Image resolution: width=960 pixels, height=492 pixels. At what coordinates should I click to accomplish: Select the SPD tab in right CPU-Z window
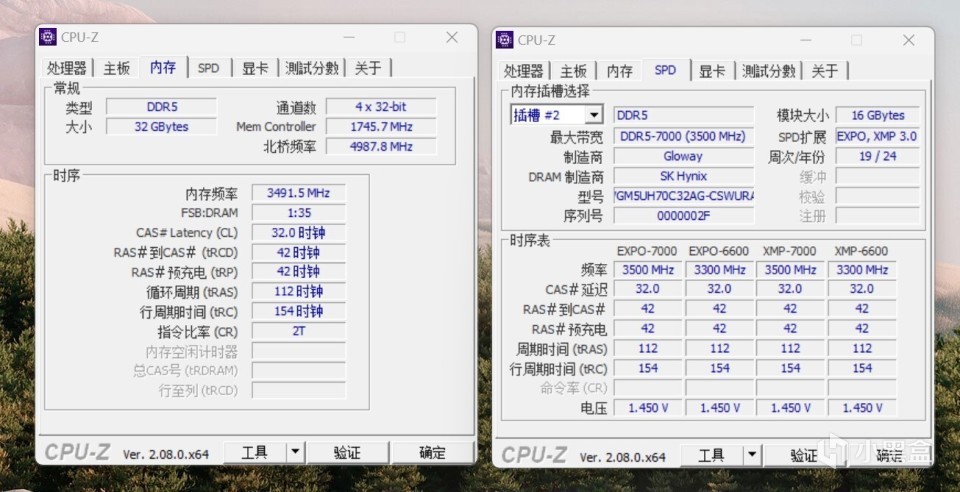click(x=666, y=70)
